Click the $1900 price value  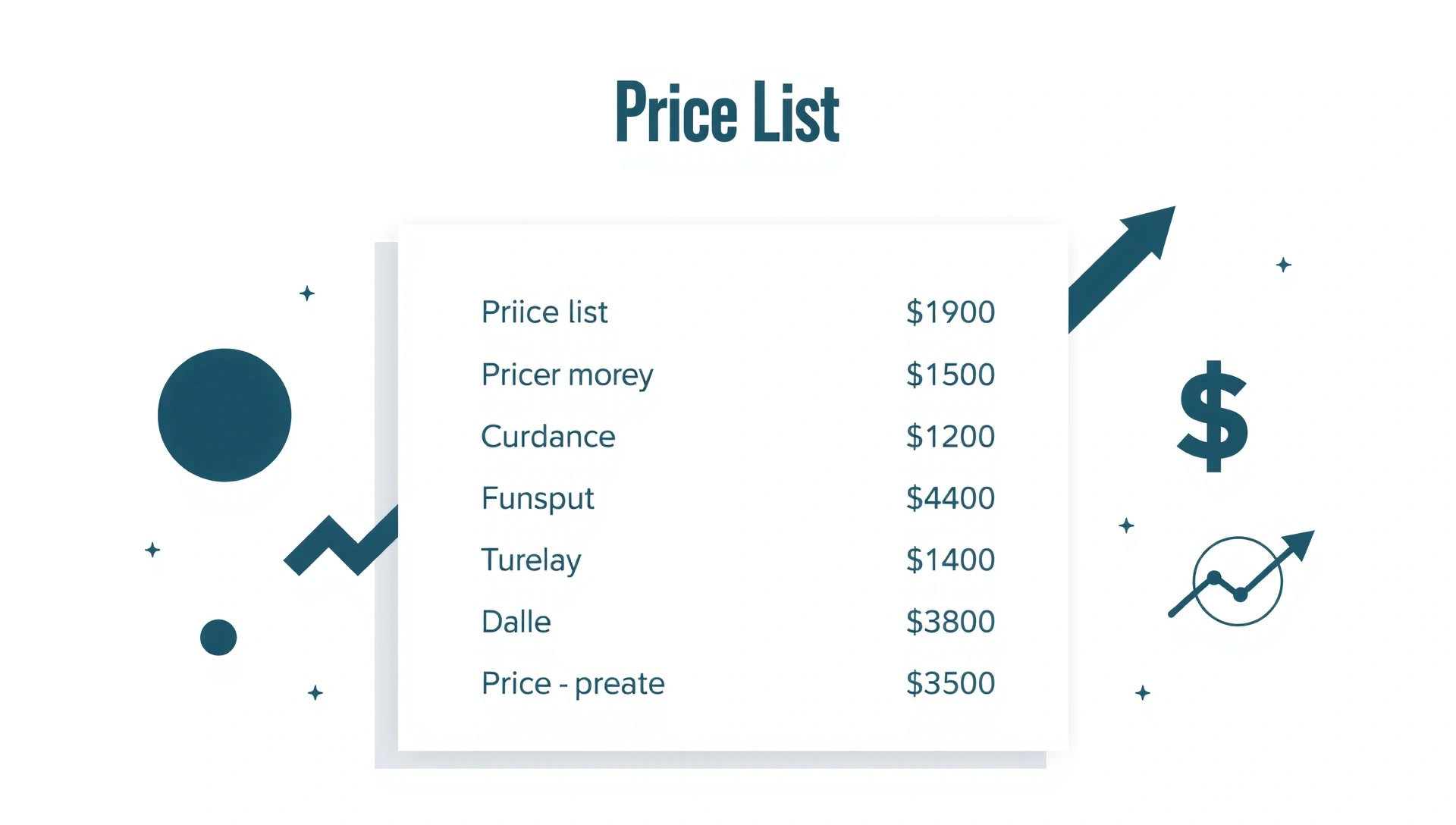point(950,312)
